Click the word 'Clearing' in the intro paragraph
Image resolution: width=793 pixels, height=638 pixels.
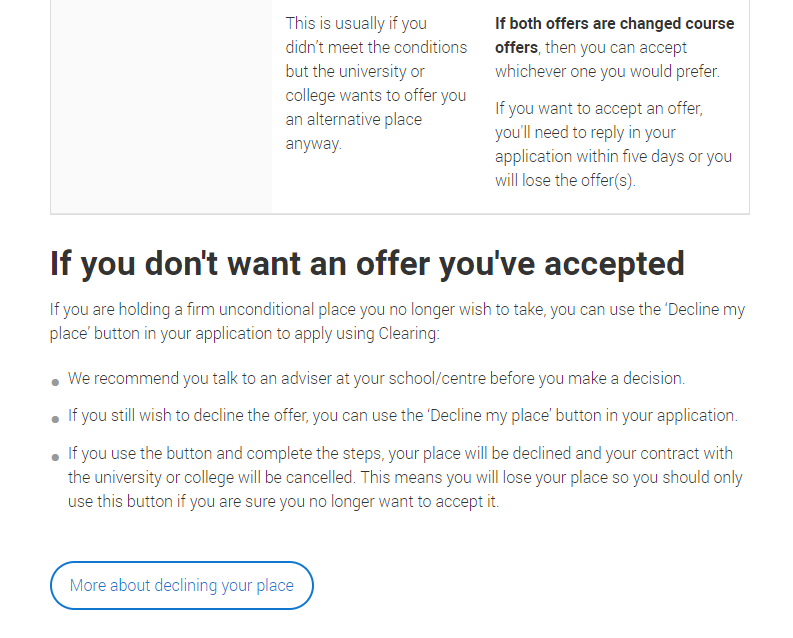click(409, 334)
